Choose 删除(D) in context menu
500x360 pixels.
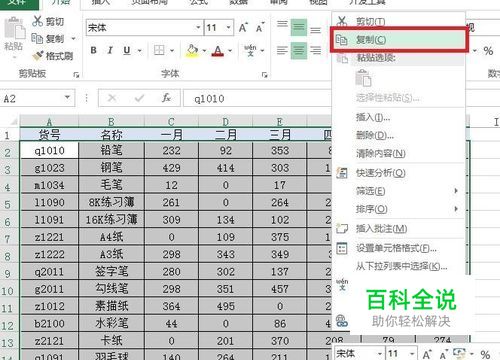tap(398, 135)
